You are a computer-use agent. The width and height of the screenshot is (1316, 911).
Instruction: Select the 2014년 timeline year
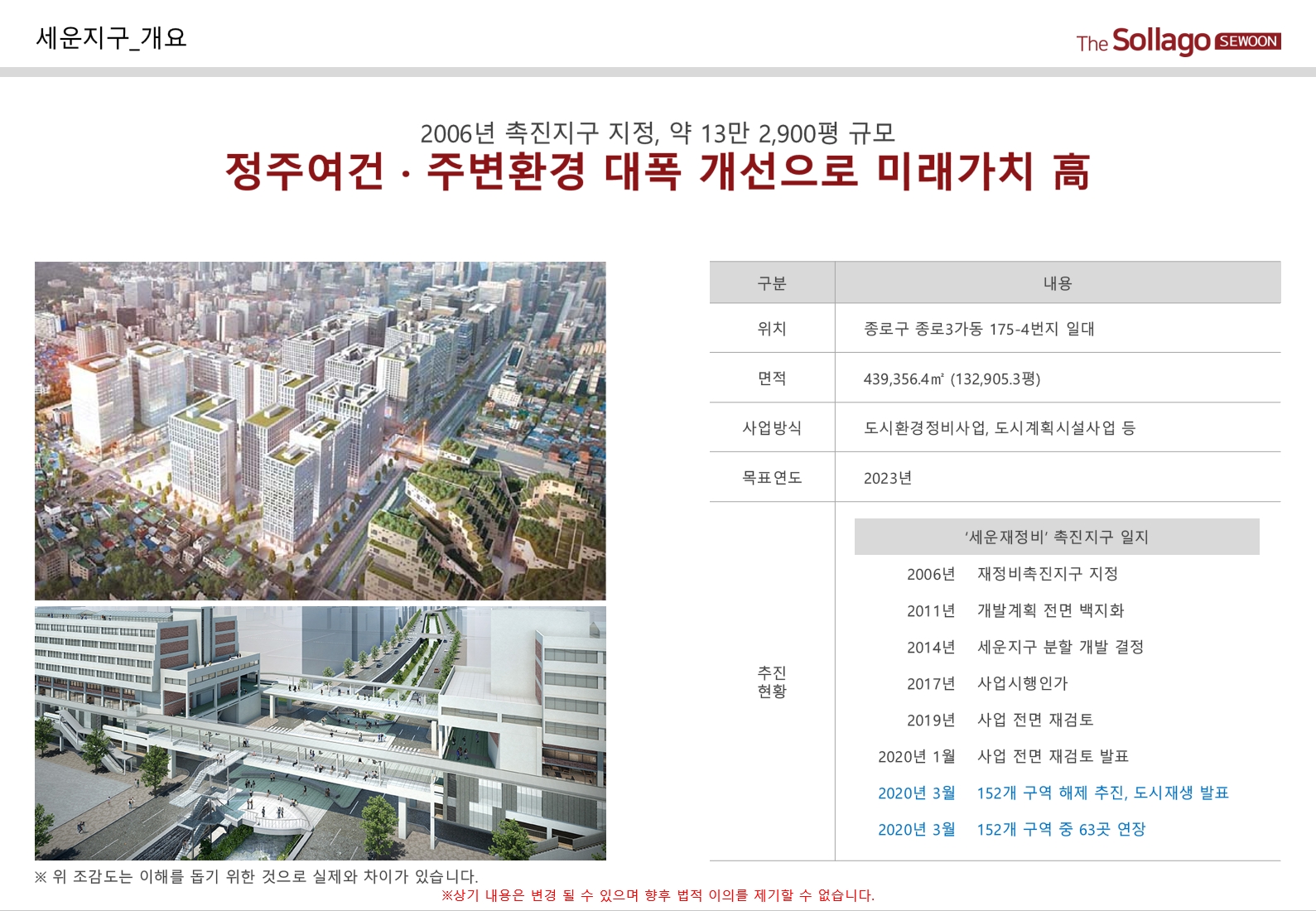[931, 647]
